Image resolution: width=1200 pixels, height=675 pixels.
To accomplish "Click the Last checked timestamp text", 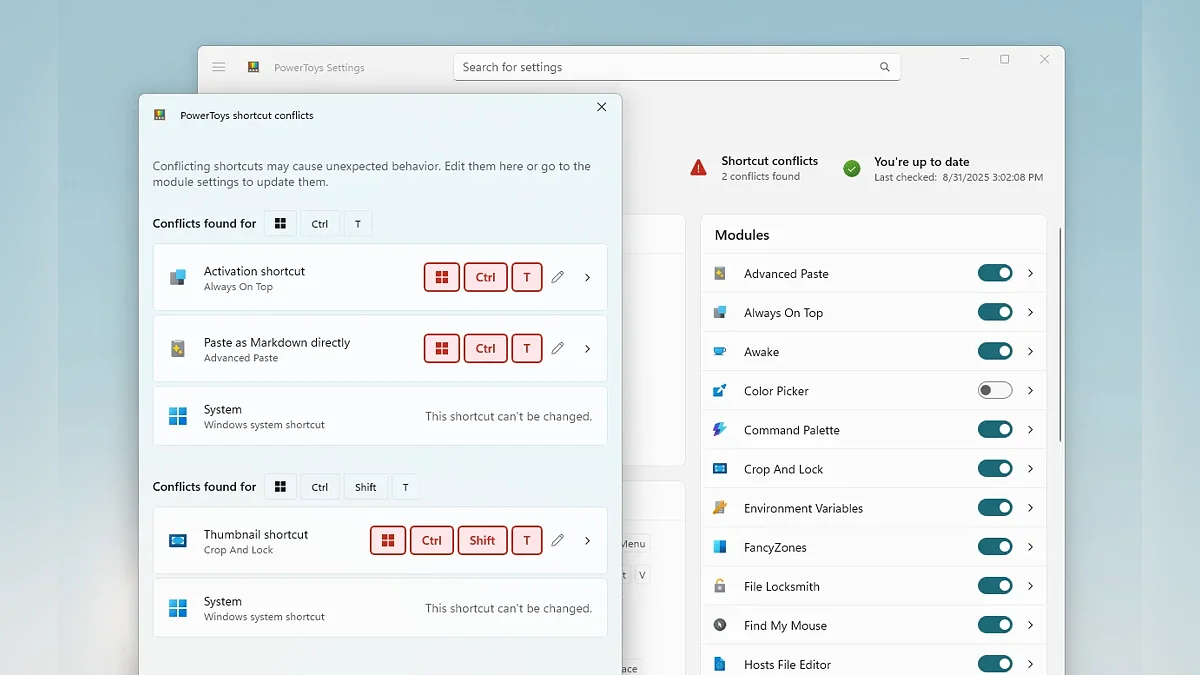I will click(958, 177).
